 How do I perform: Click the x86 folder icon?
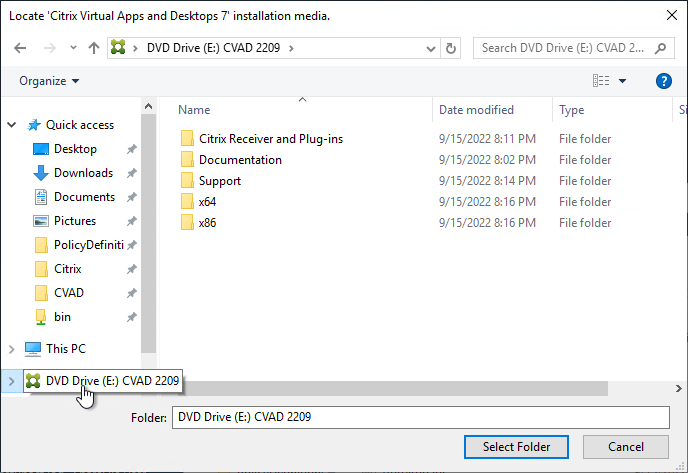pyautogui.click(x=187, y=222)
